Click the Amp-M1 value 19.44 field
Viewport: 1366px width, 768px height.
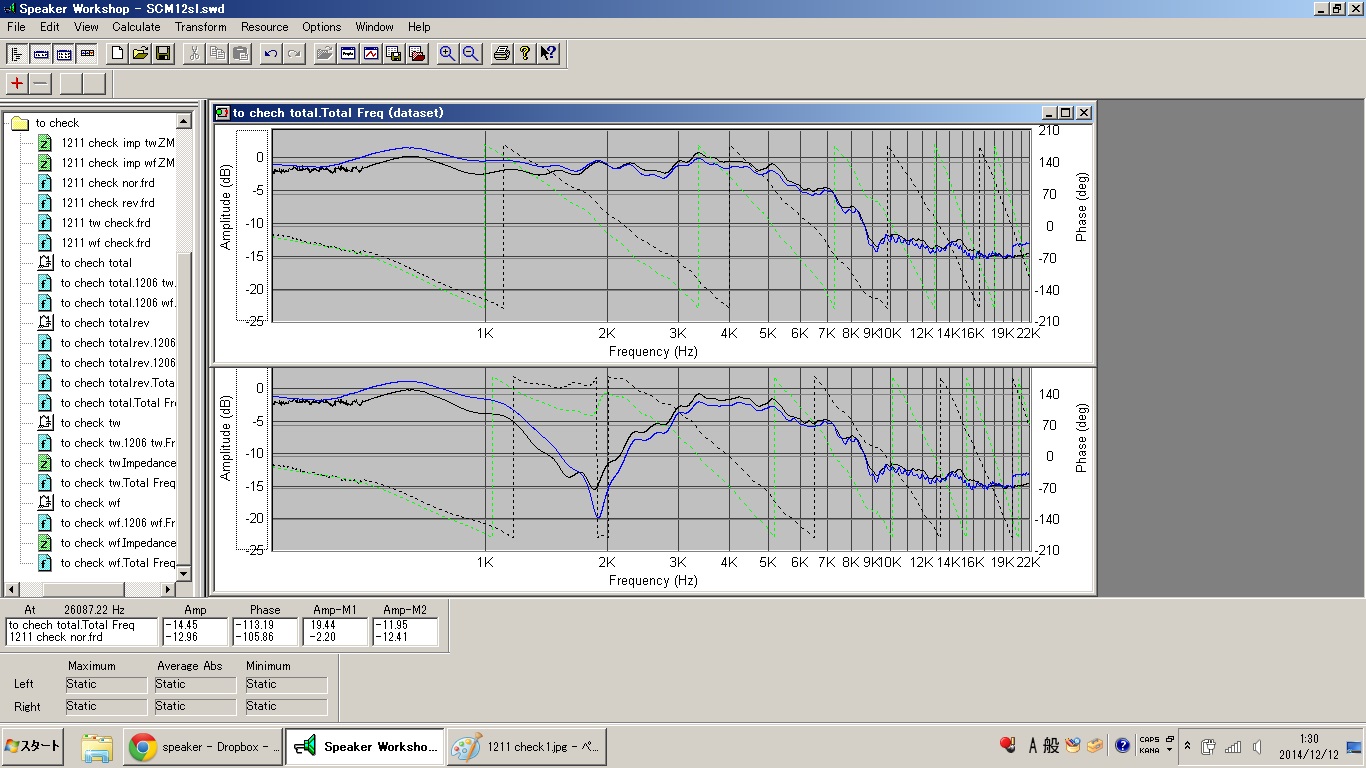[335, 631]
